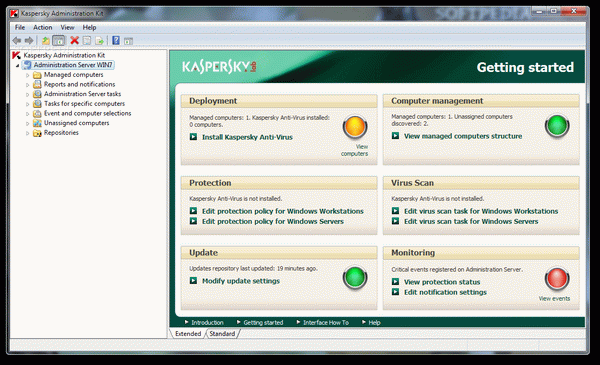Open the Action menu
The width and height of the screenshot is (600, 365).
(42, 27)
